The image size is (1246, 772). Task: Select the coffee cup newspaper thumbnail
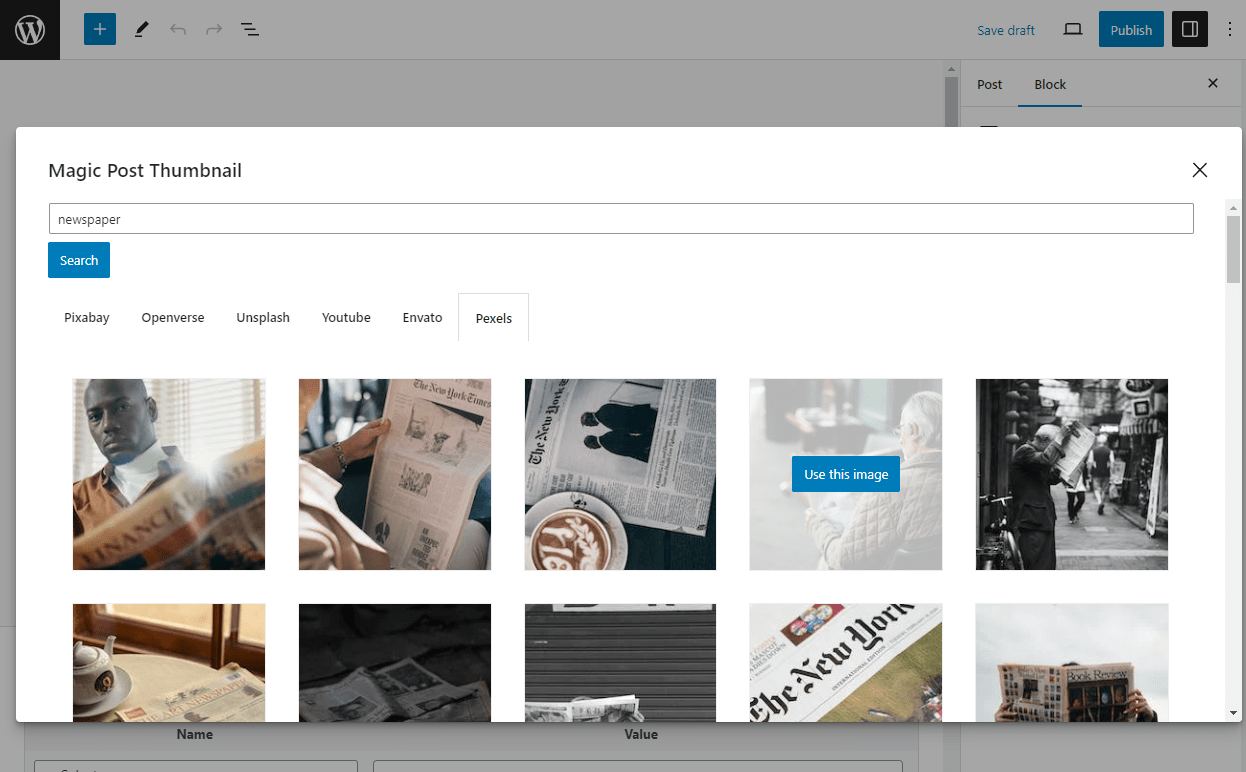(620, 474)
